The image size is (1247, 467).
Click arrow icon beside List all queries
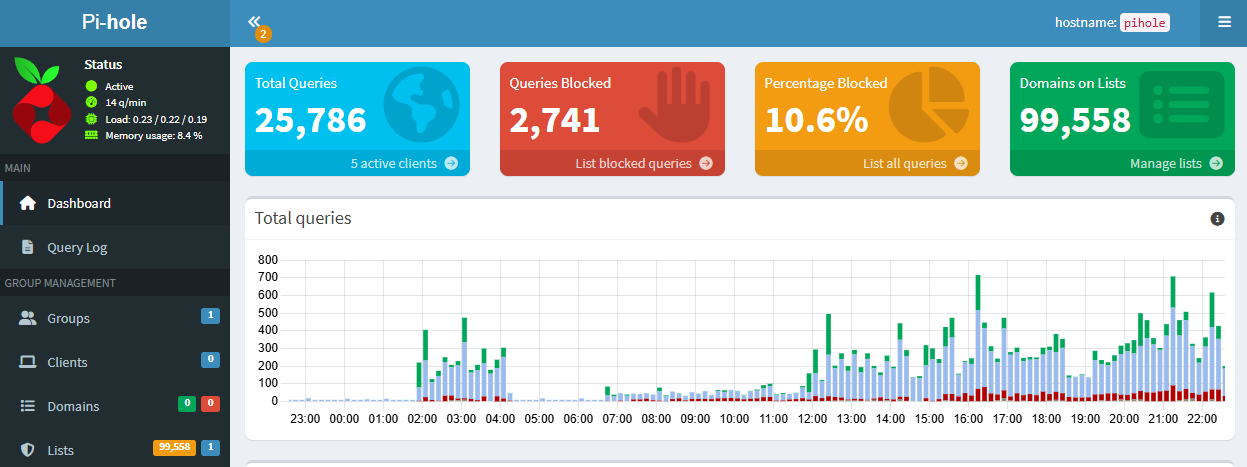tap(961, 163)
